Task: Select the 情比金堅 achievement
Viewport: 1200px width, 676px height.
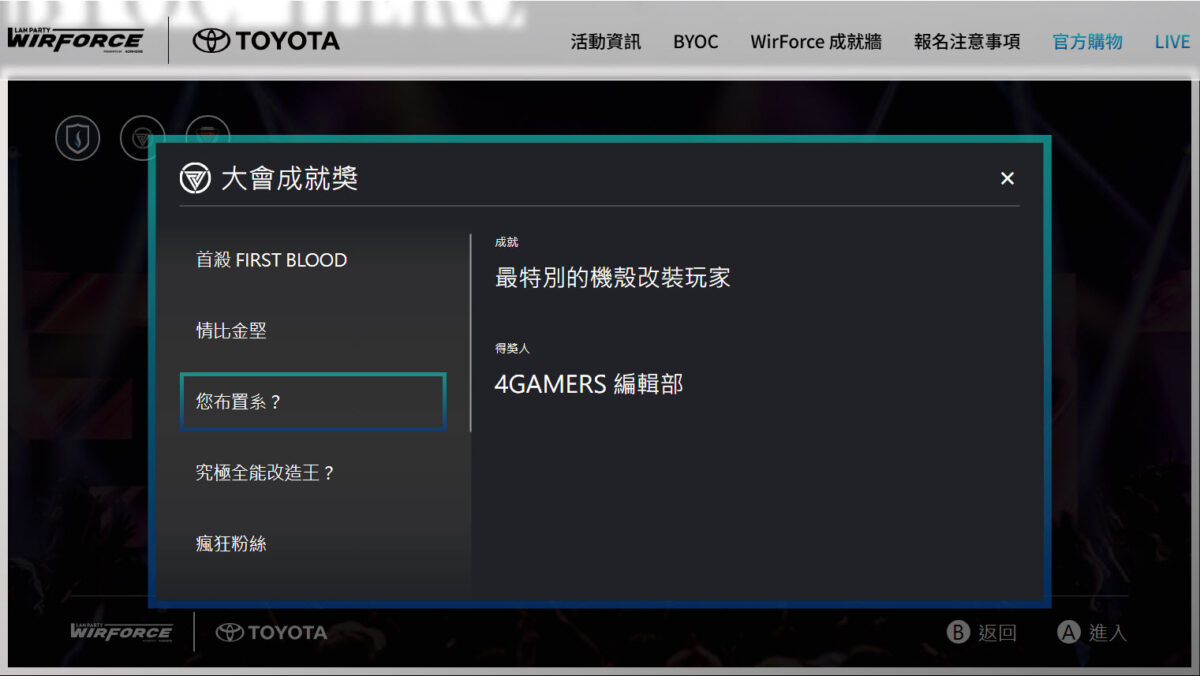Action: [231, 331]
